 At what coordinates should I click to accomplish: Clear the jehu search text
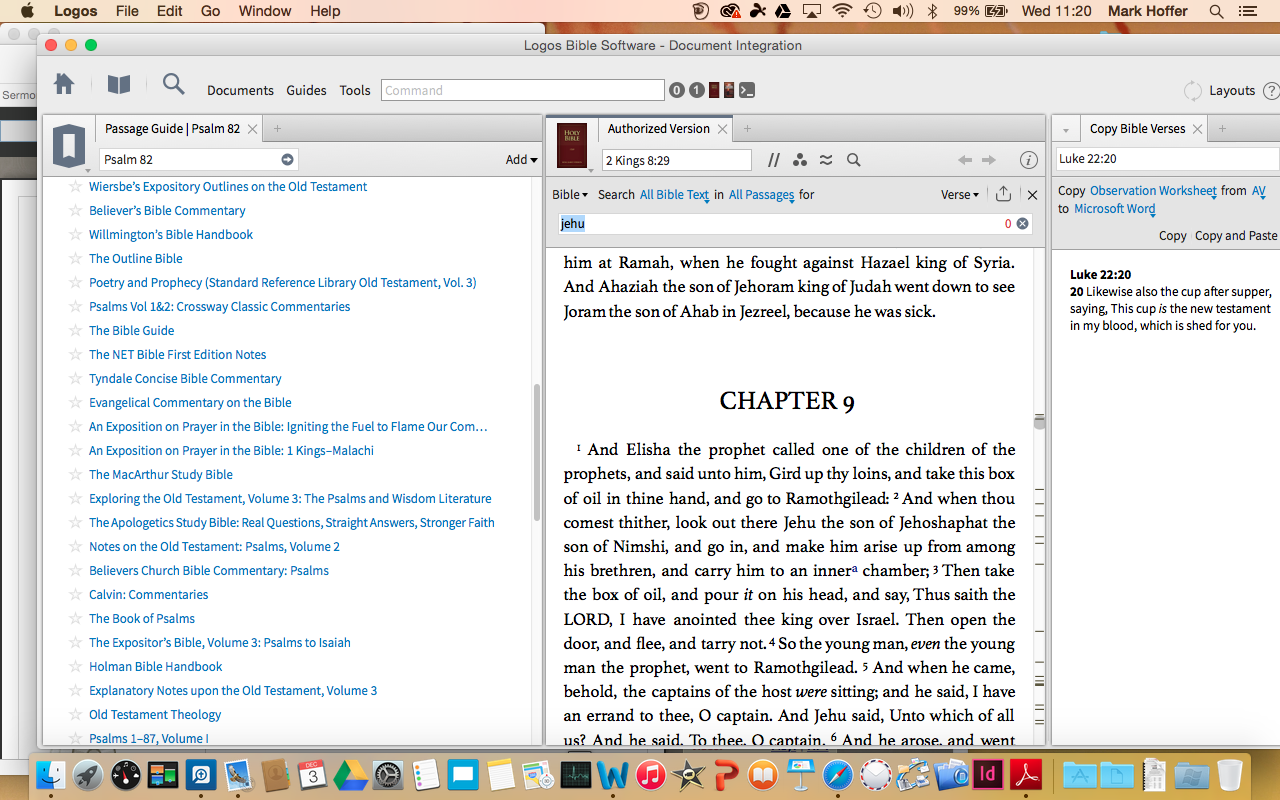(1022, 224)
